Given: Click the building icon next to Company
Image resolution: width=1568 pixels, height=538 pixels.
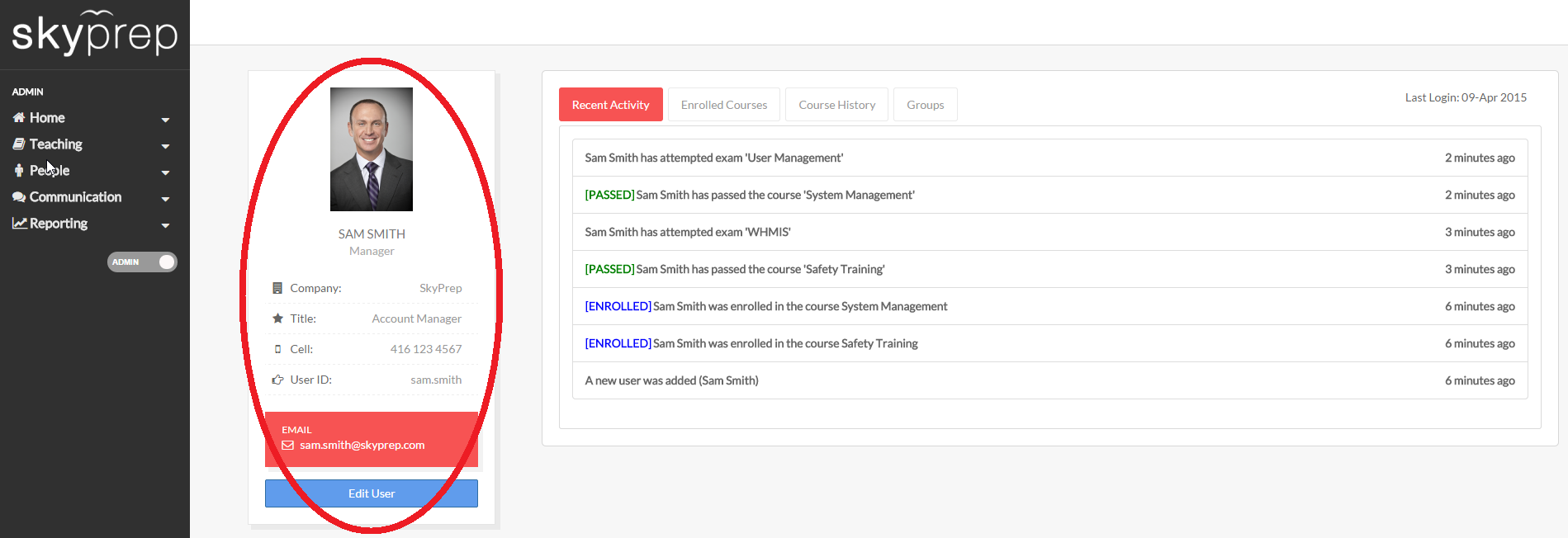Looking at the screenshot, I should tap(277, 288).
